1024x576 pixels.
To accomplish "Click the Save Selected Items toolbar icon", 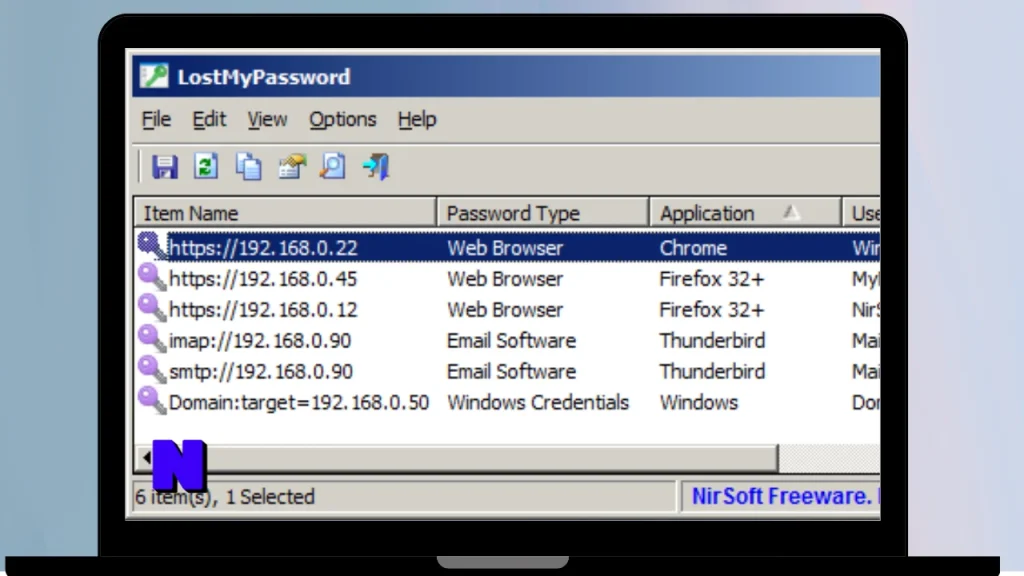I will coord(165,167).
